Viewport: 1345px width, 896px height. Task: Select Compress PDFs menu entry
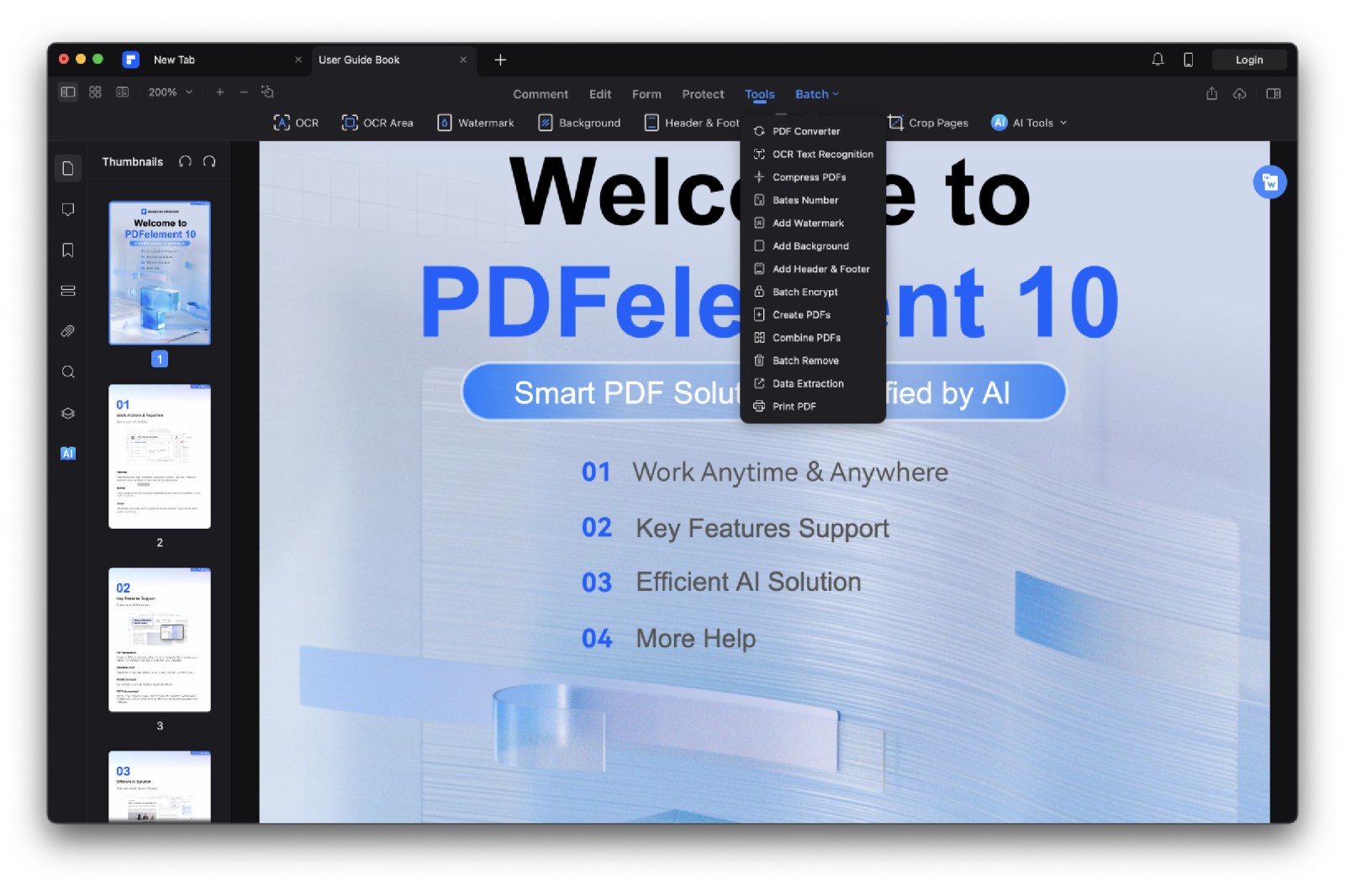(x=813, y=177)
